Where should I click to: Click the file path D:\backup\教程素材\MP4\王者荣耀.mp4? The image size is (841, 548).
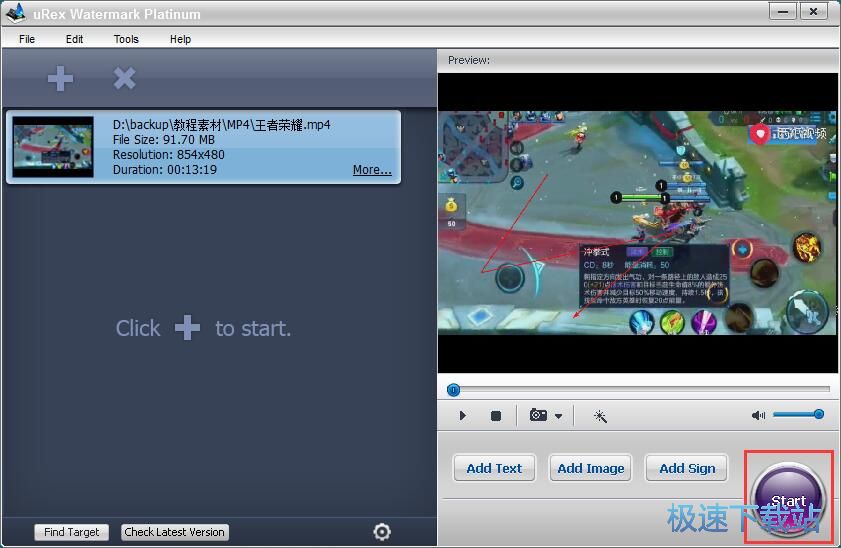pyautogui.click(x=222, y=125)
